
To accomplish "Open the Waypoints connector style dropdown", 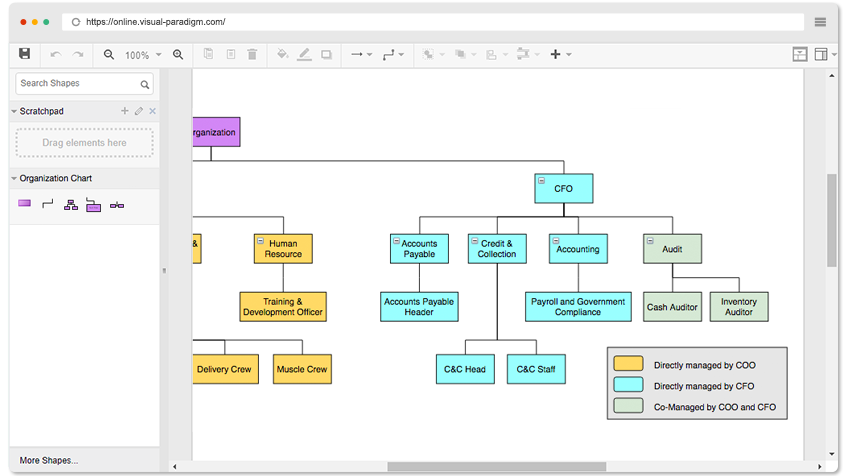I will click(393, 54).
